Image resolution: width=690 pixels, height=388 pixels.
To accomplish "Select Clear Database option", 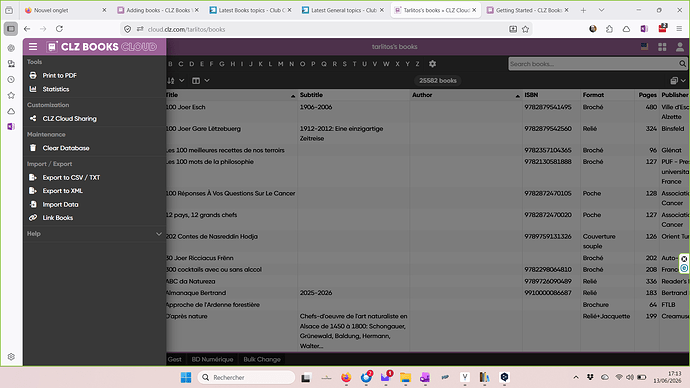I will [66, 148].
